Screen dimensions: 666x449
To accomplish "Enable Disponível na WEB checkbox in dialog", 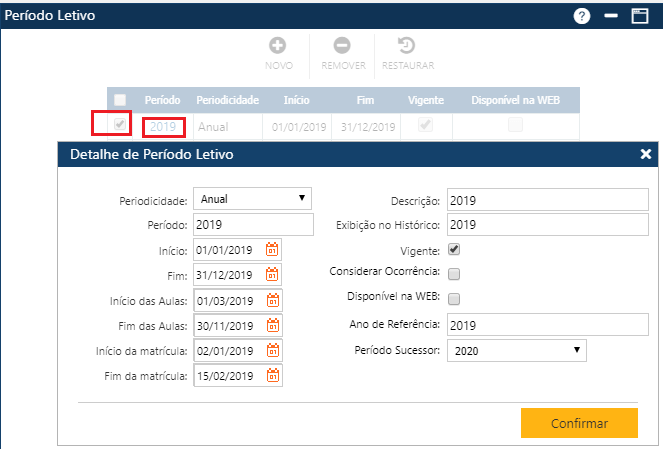I will click(x=454, y=299).
